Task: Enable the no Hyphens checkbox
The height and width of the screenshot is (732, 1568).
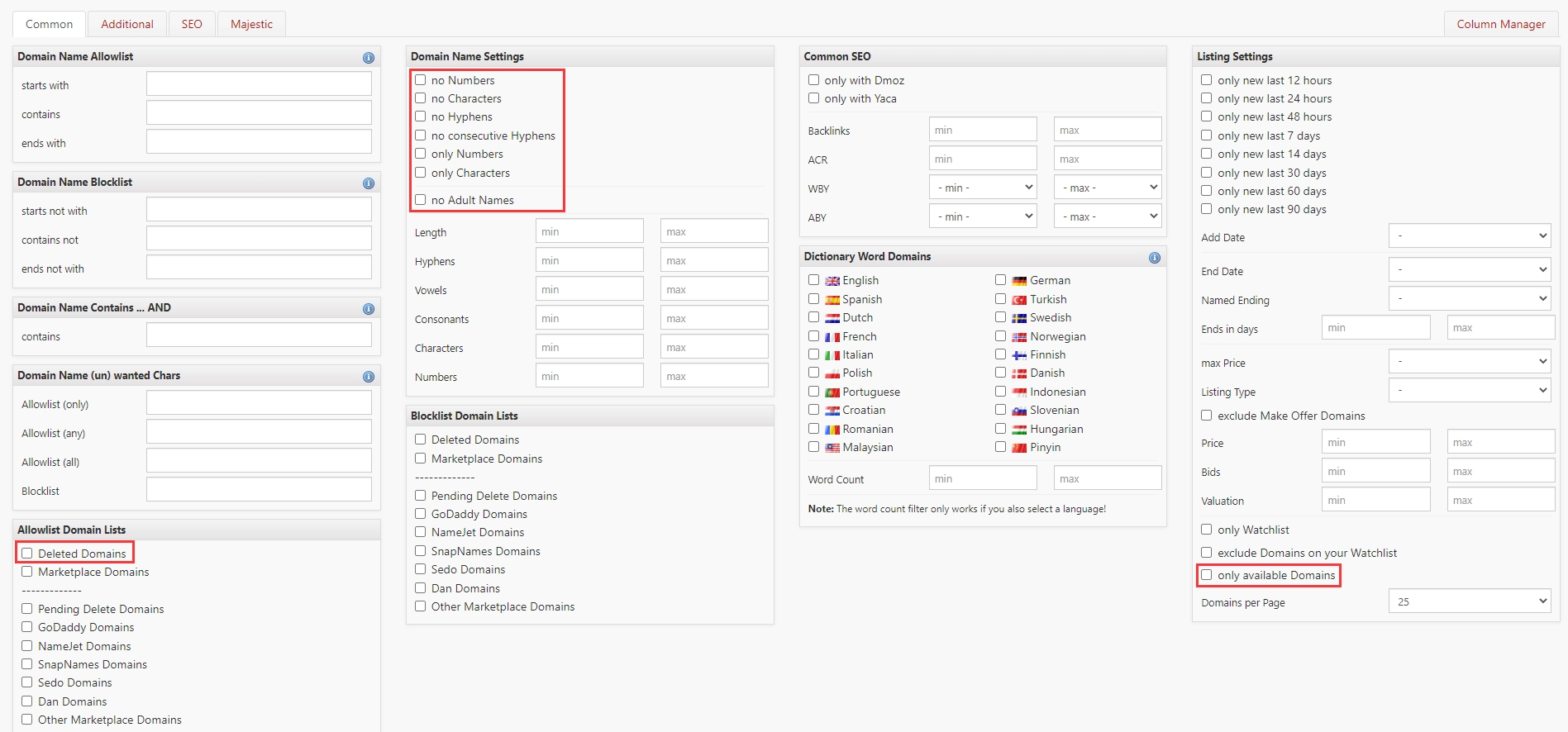Action: coord(421,116)
